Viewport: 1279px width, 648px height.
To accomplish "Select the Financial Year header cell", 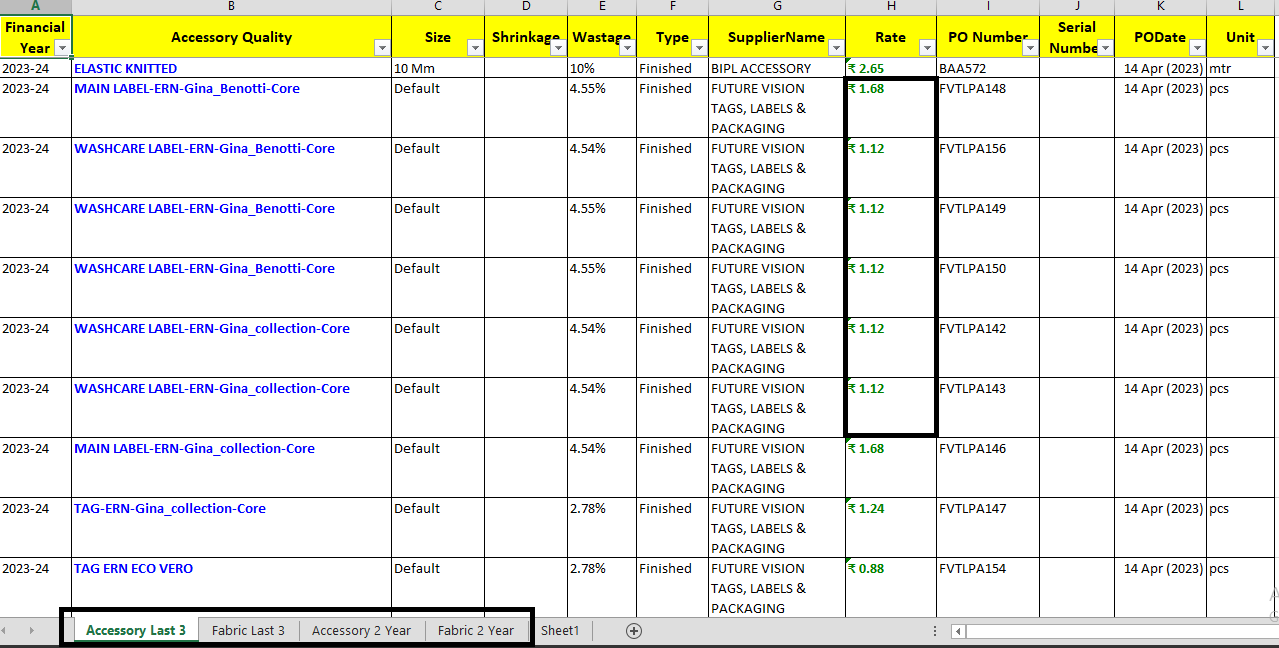I will 36,37.
